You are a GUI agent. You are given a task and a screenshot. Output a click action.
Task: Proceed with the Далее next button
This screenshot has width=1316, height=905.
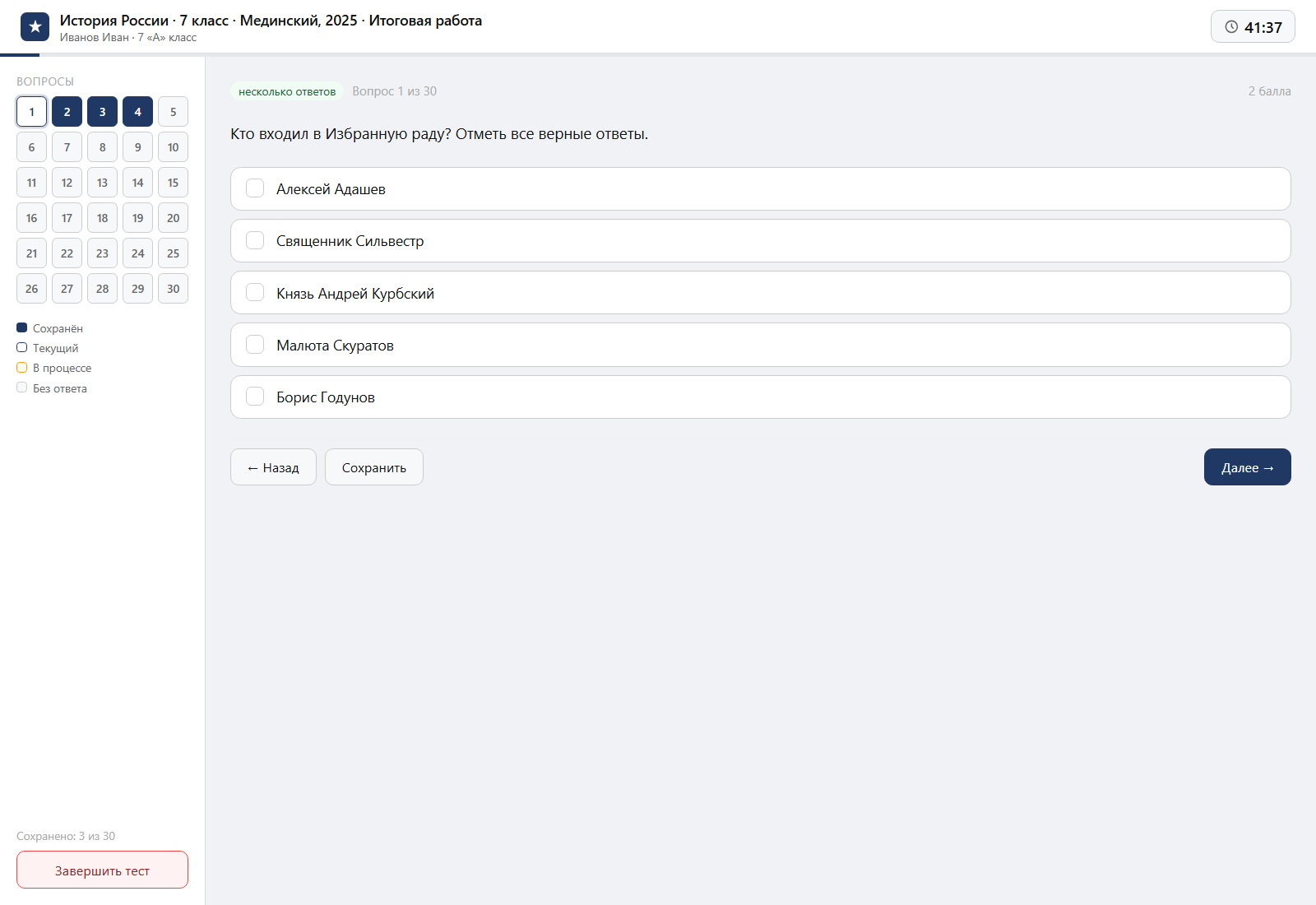coord(1248,467)
